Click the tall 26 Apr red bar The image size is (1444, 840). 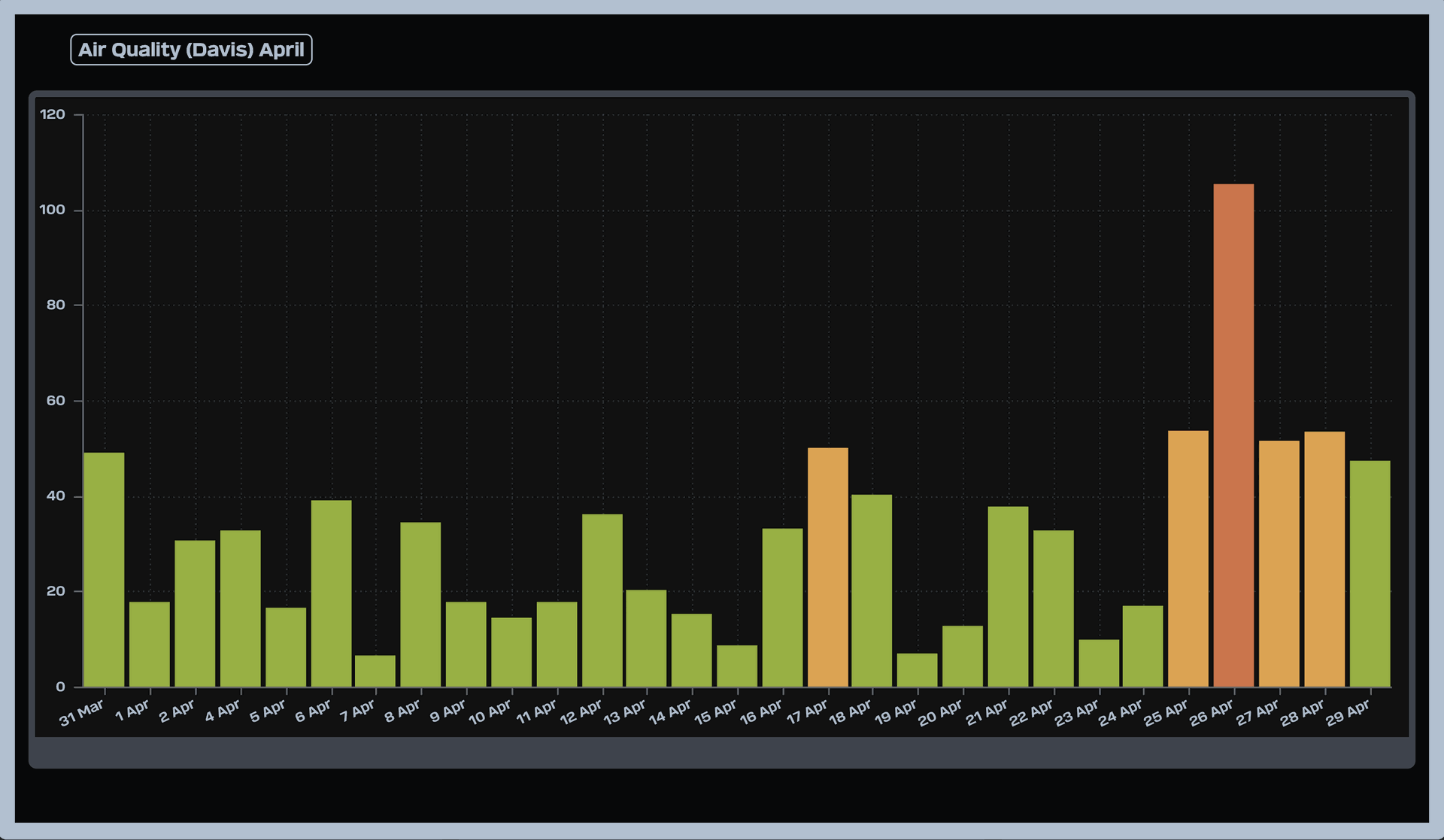click(1233, 436)
